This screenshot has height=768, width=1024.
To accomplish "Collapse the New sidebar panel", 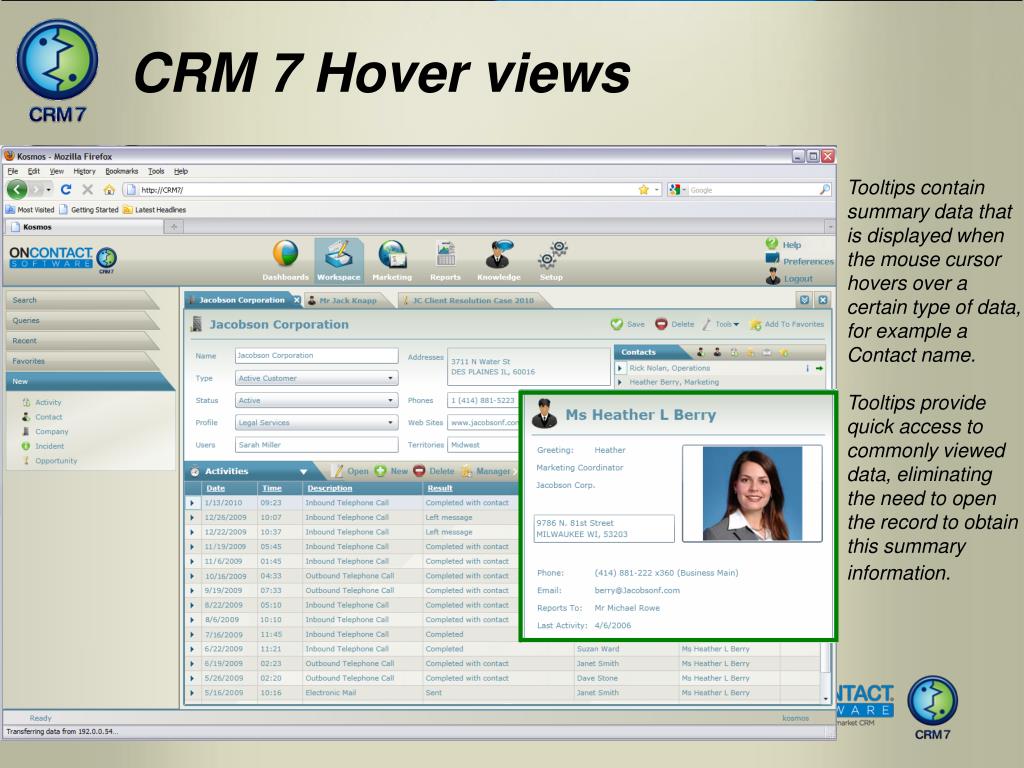I will point(88,381).
